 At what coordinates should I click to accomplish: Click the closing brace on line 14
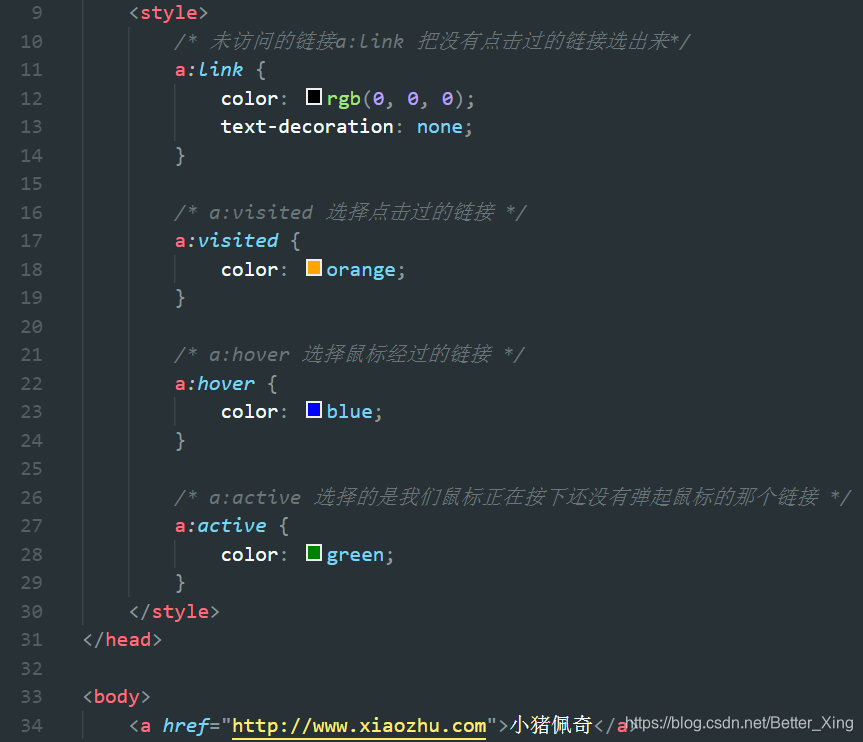180,156
